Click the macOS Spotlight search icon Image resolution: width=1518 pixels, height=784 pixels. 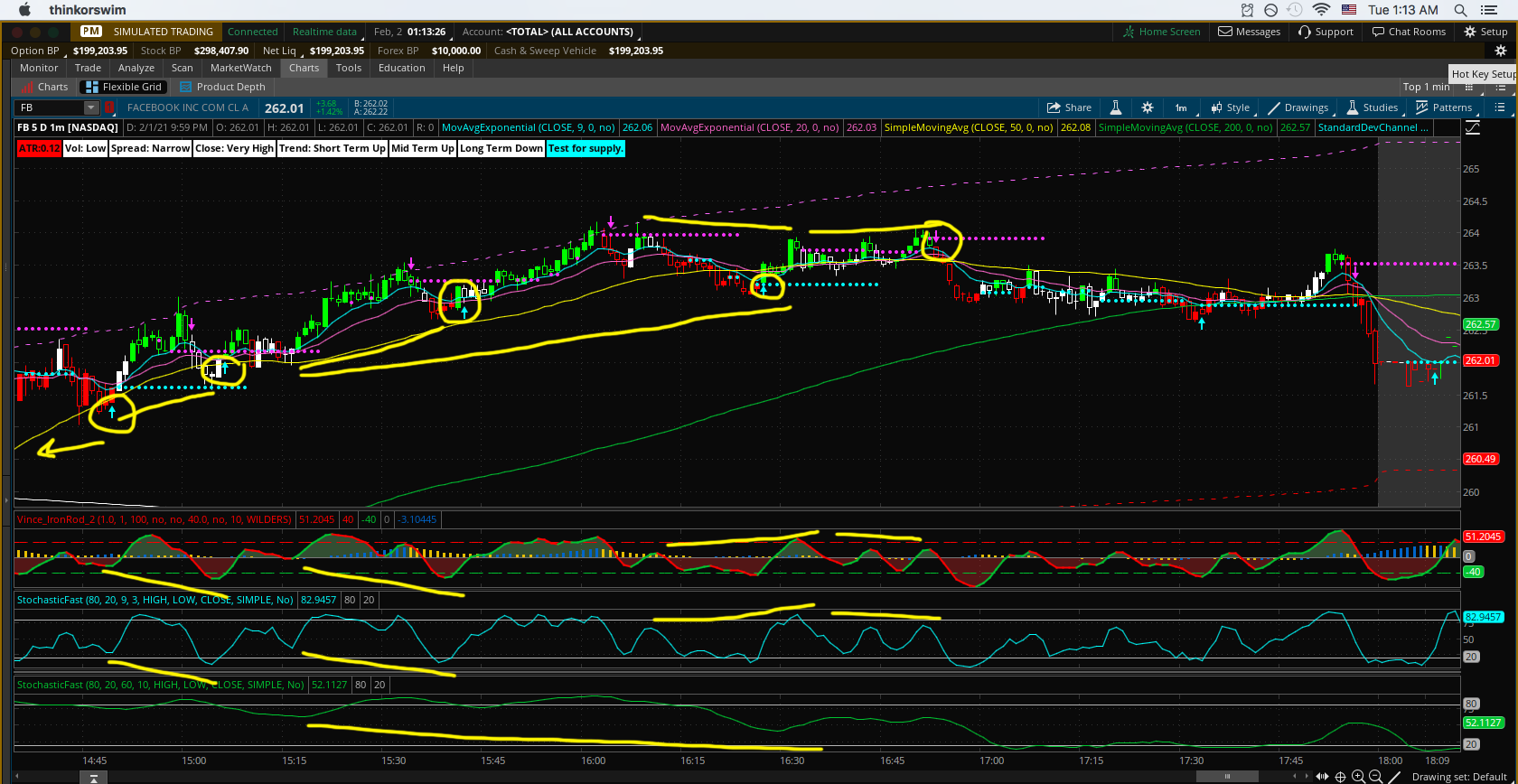coord(1460,10)
